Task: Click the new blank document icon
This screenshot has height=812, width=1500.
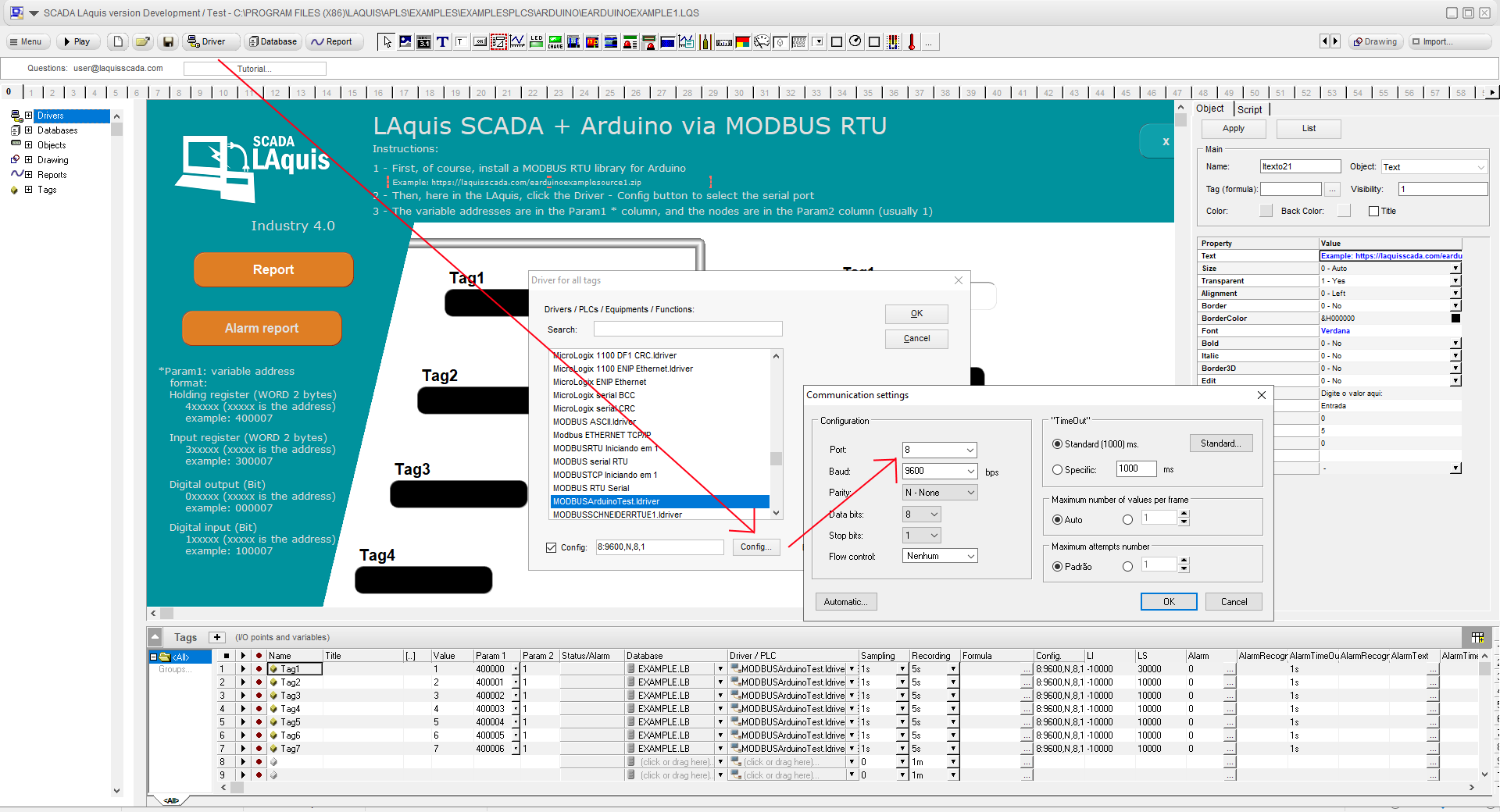Action: (117, 41)
